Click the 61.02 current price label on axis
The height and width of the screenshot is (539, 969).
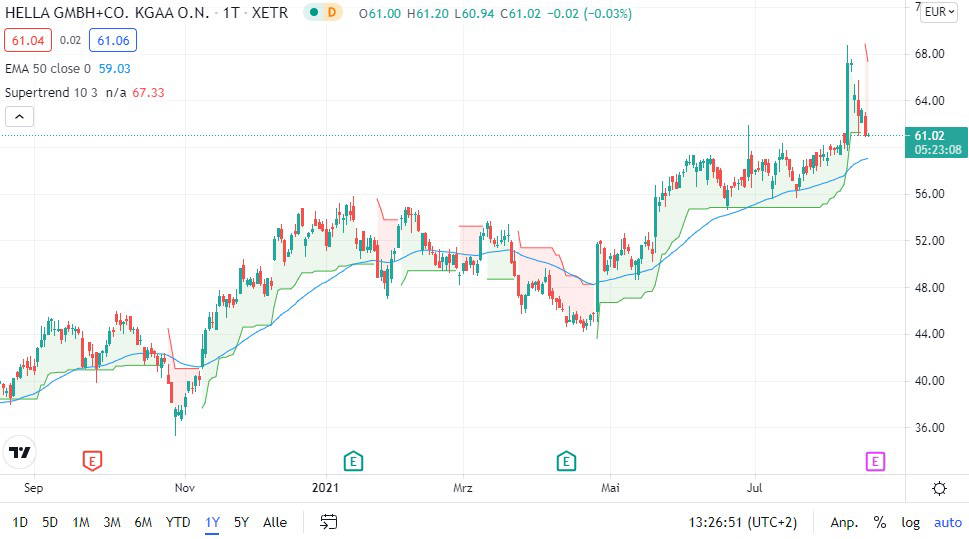(937, 142)
